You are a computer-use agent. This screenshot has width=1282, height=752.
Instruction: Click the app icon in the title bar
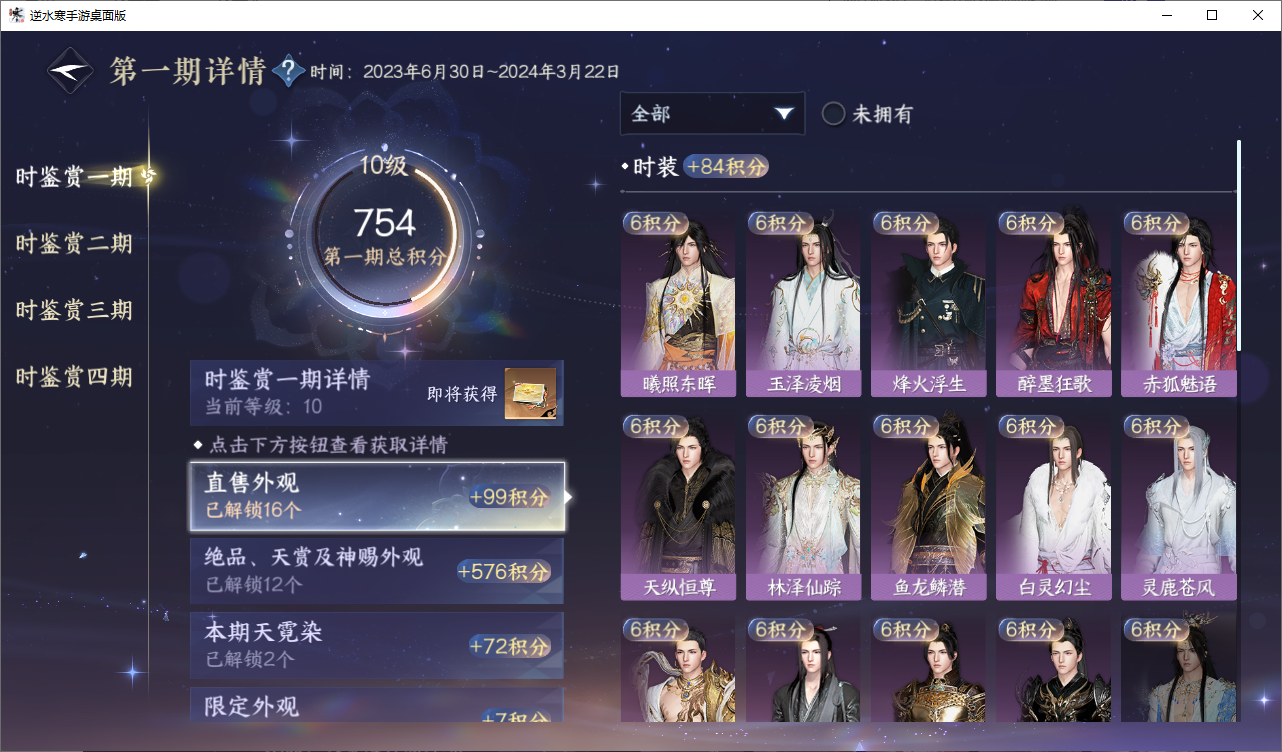(16, 15)
